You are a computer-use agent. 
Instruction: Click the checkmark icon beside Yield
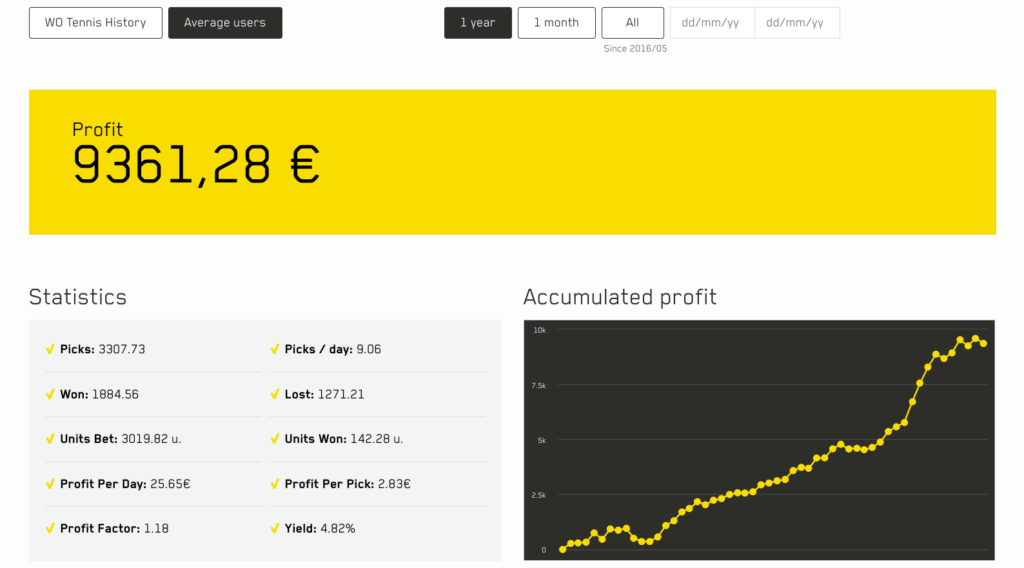(275, 528)
